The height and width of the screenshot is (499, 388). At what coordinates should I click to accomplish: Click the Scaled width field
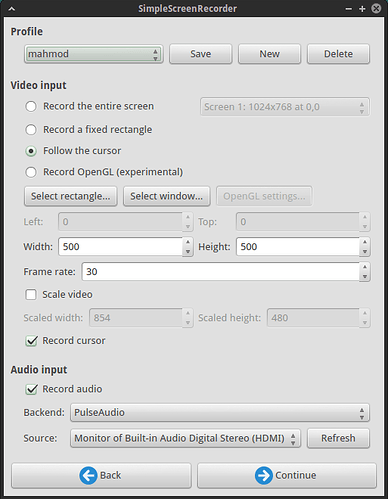(x=136, y=318)
